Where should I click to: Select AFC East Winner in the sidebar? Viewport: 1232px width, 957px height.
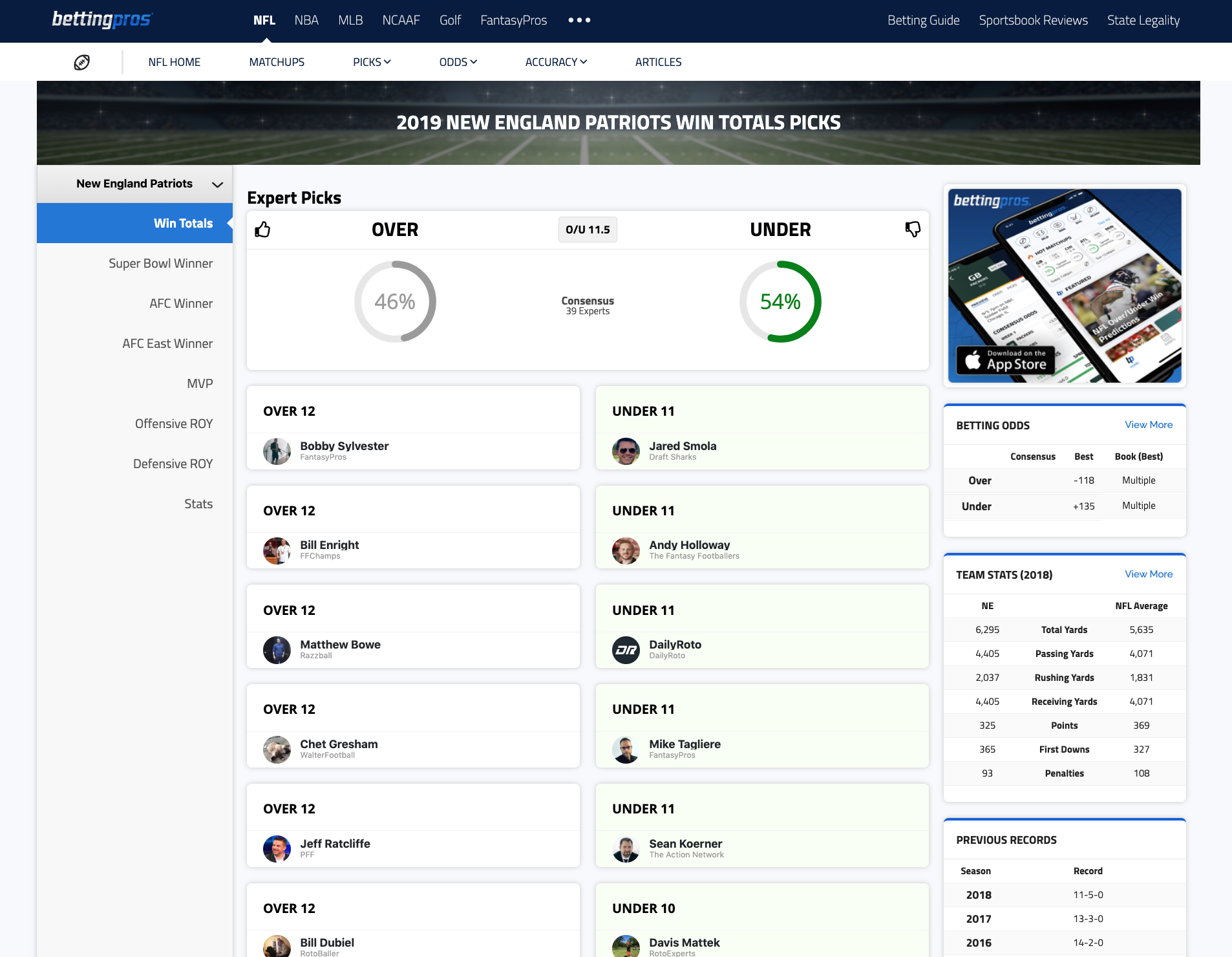(x=167, y=343)
